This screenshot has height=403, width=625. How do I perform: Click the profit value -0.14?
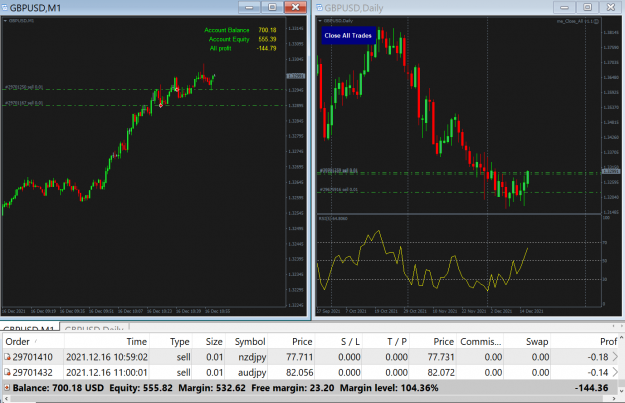point(598,372)
